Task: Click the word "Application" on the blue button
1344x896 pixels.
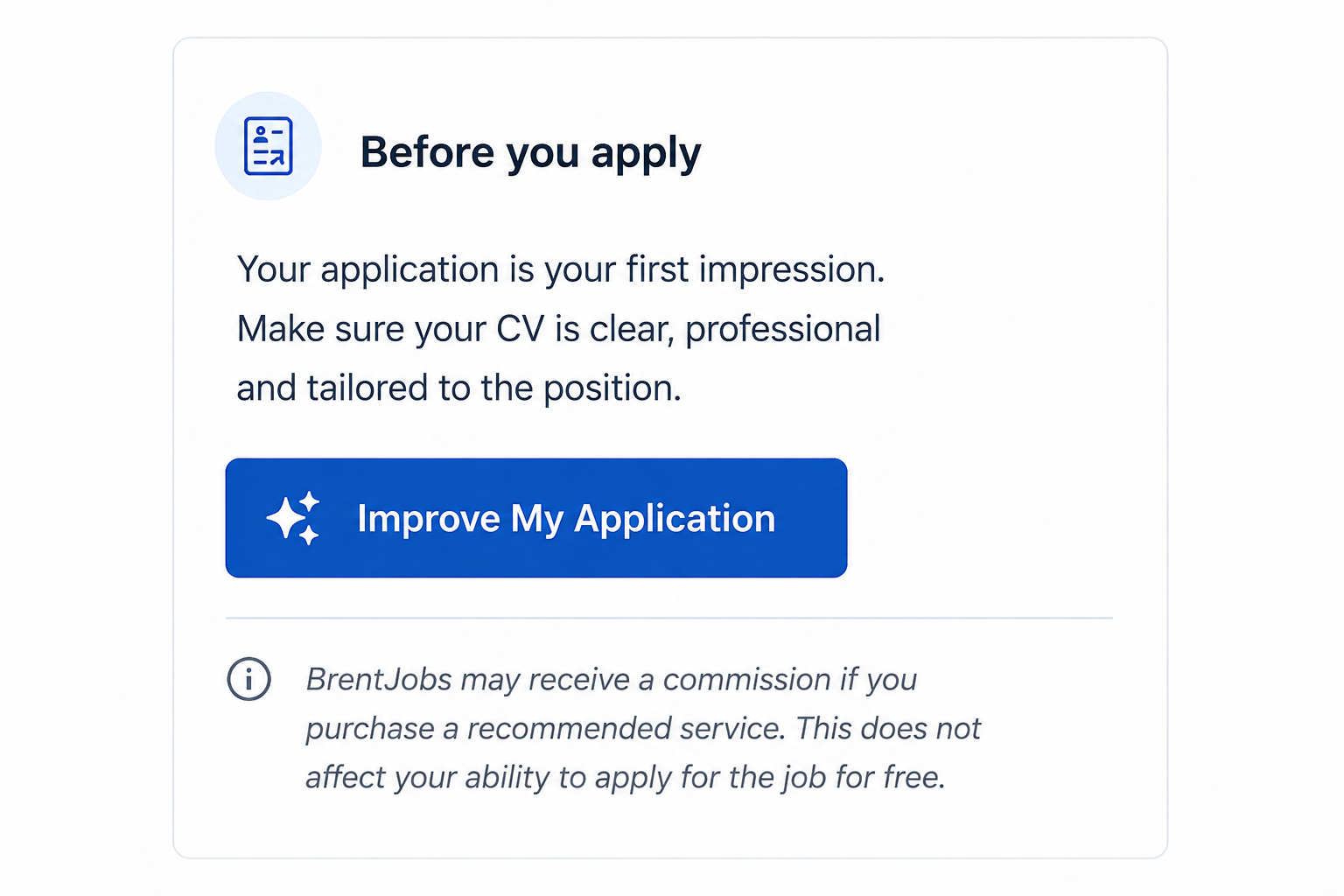Action: [675, 520]
